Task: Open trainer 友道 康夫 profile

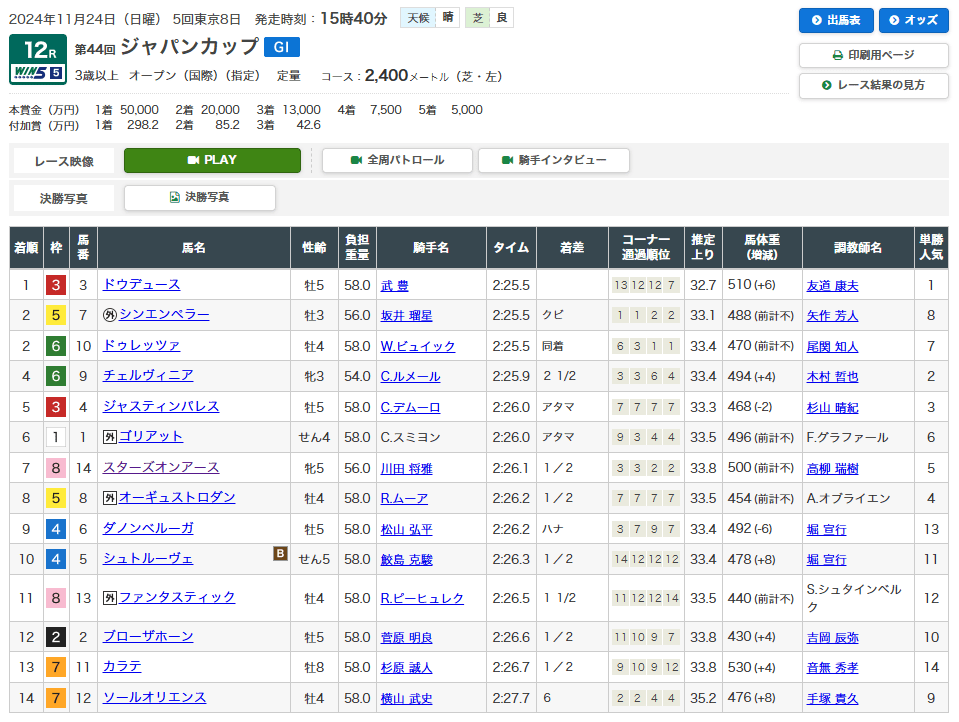Action: pyautogui.click(x=832, y=286)
